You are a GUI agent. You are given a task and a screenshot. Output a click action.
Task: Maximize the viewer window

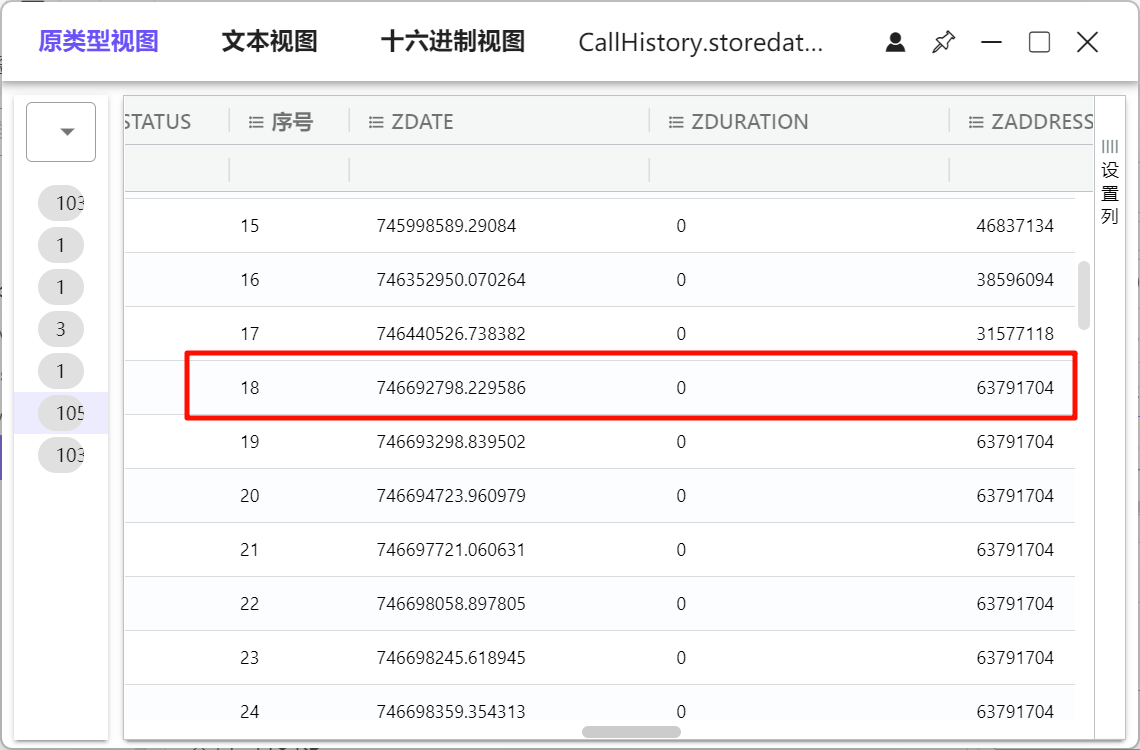pos(1039,42)
